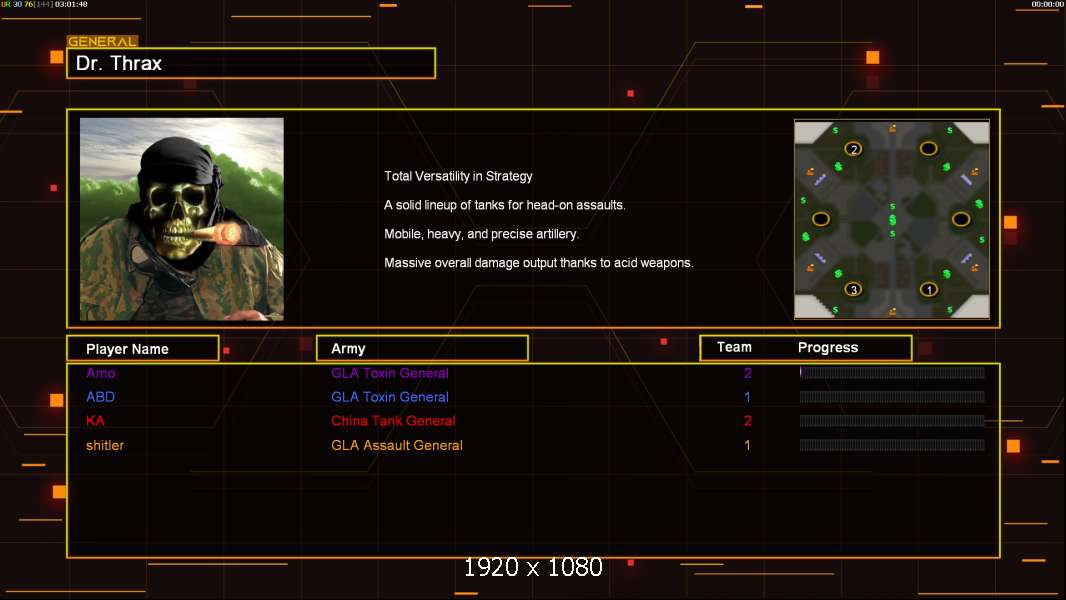Click KA's loading progress bar

point(892,421)
